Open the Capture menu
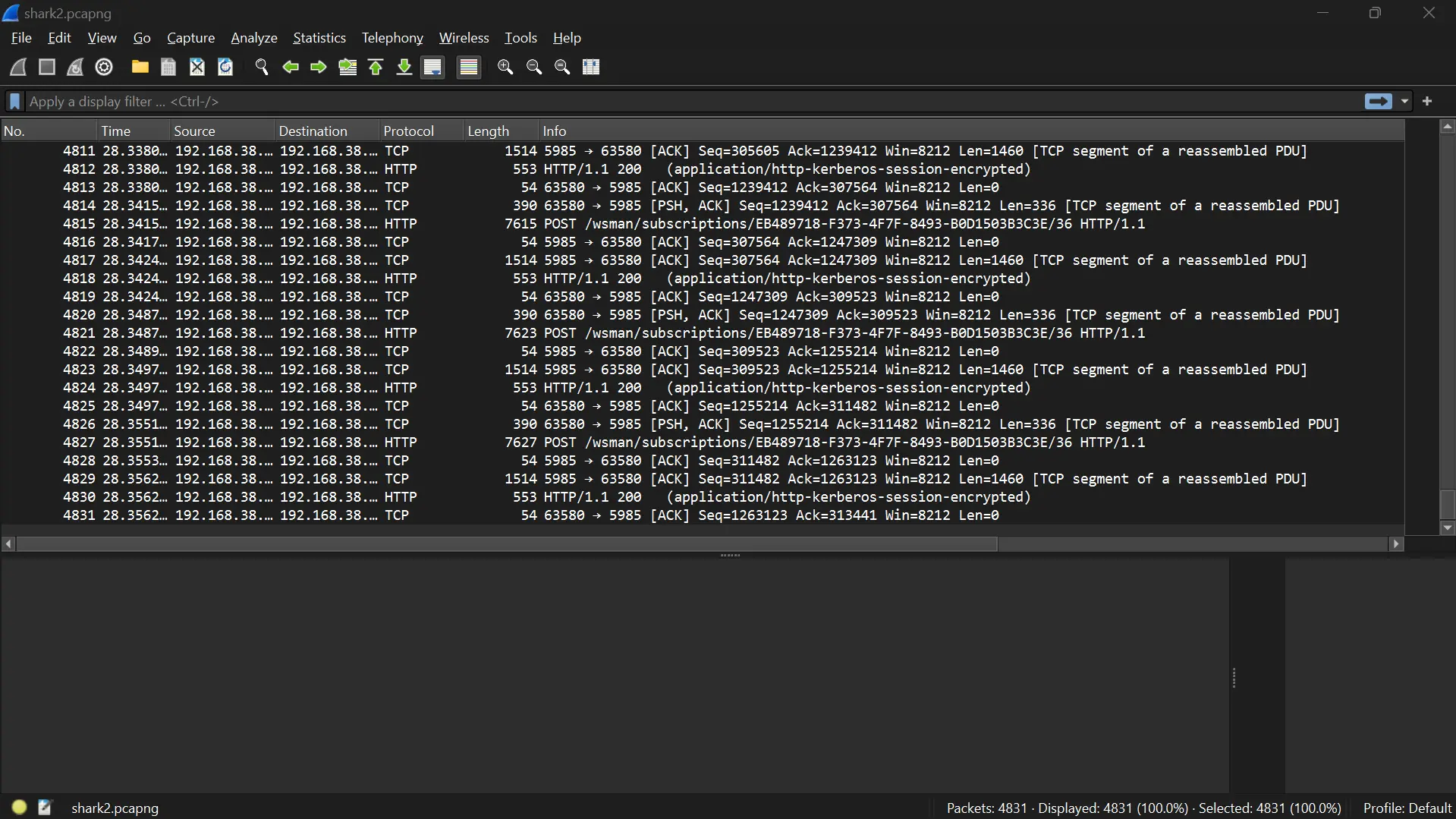1456x819 pixels. (x=190, y=38)
